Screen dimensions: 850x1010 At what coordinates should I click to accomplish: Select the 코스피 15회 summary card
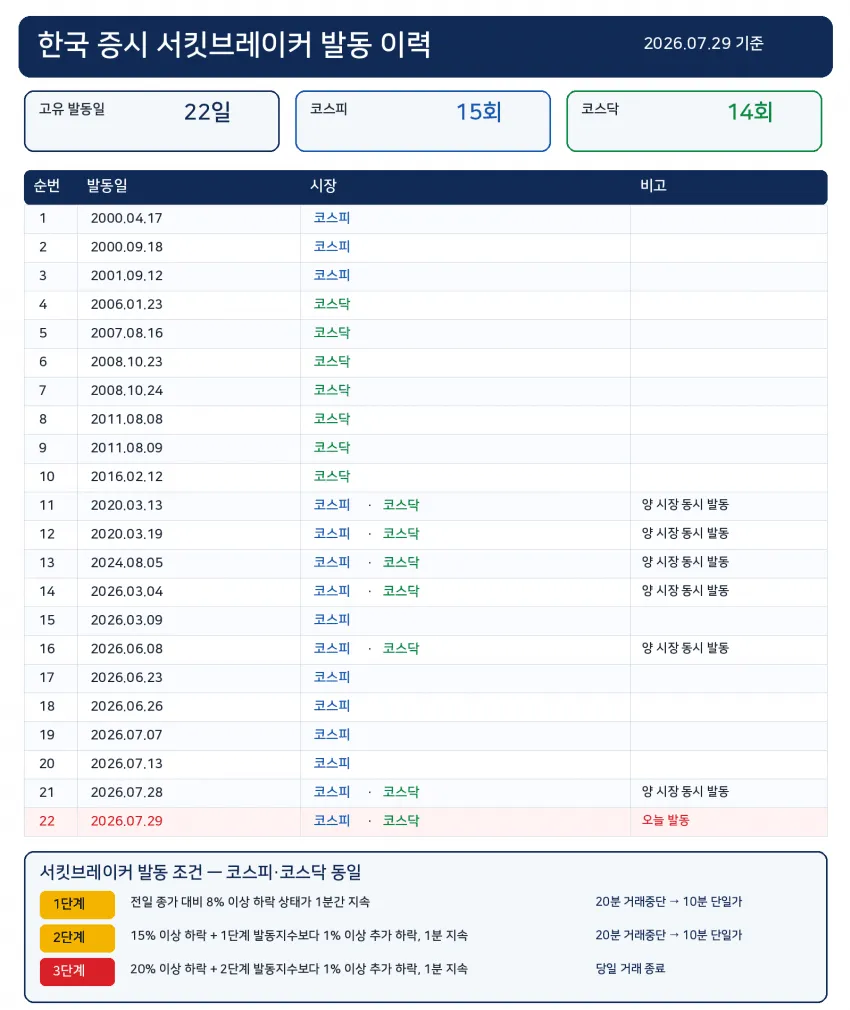point(423,121)
